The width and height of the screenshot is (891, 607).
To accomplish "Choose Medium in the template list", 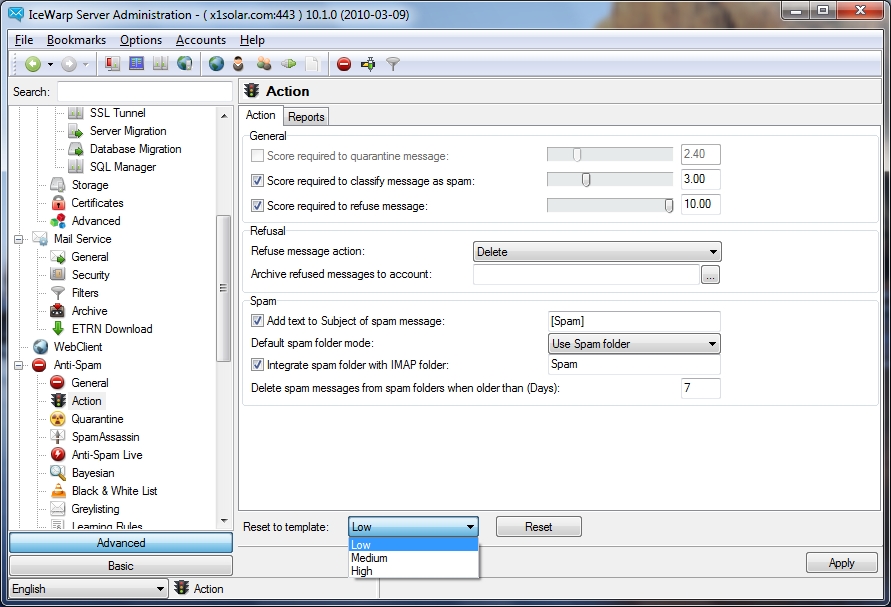I will [370, 558].
